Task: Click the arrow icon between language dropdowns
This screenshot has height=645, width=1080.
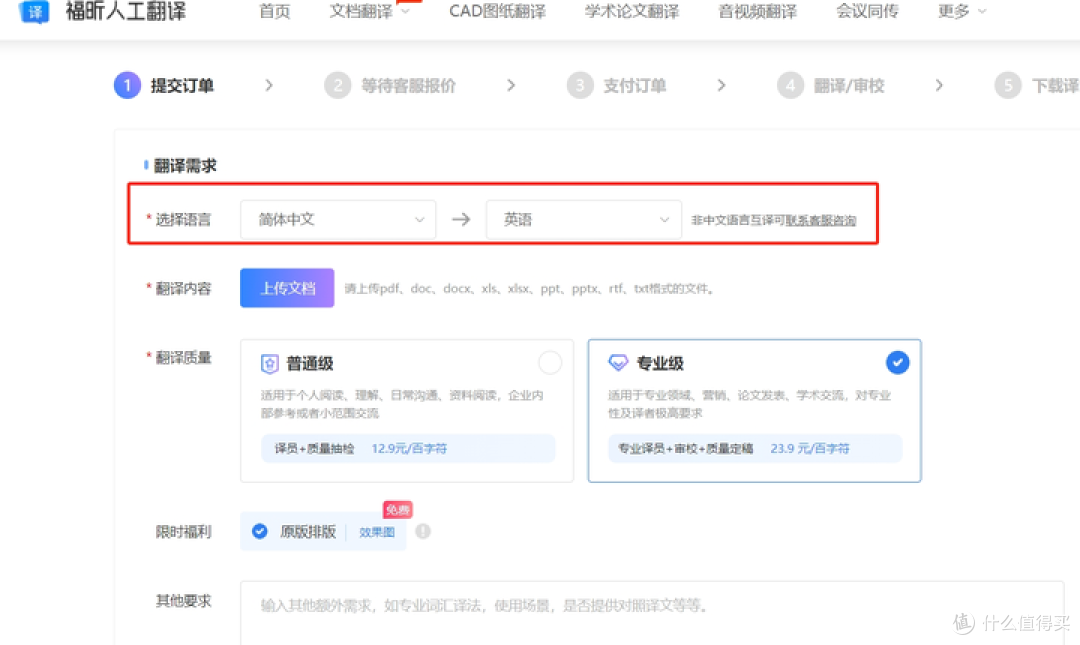Action: (x=461, y=220)
